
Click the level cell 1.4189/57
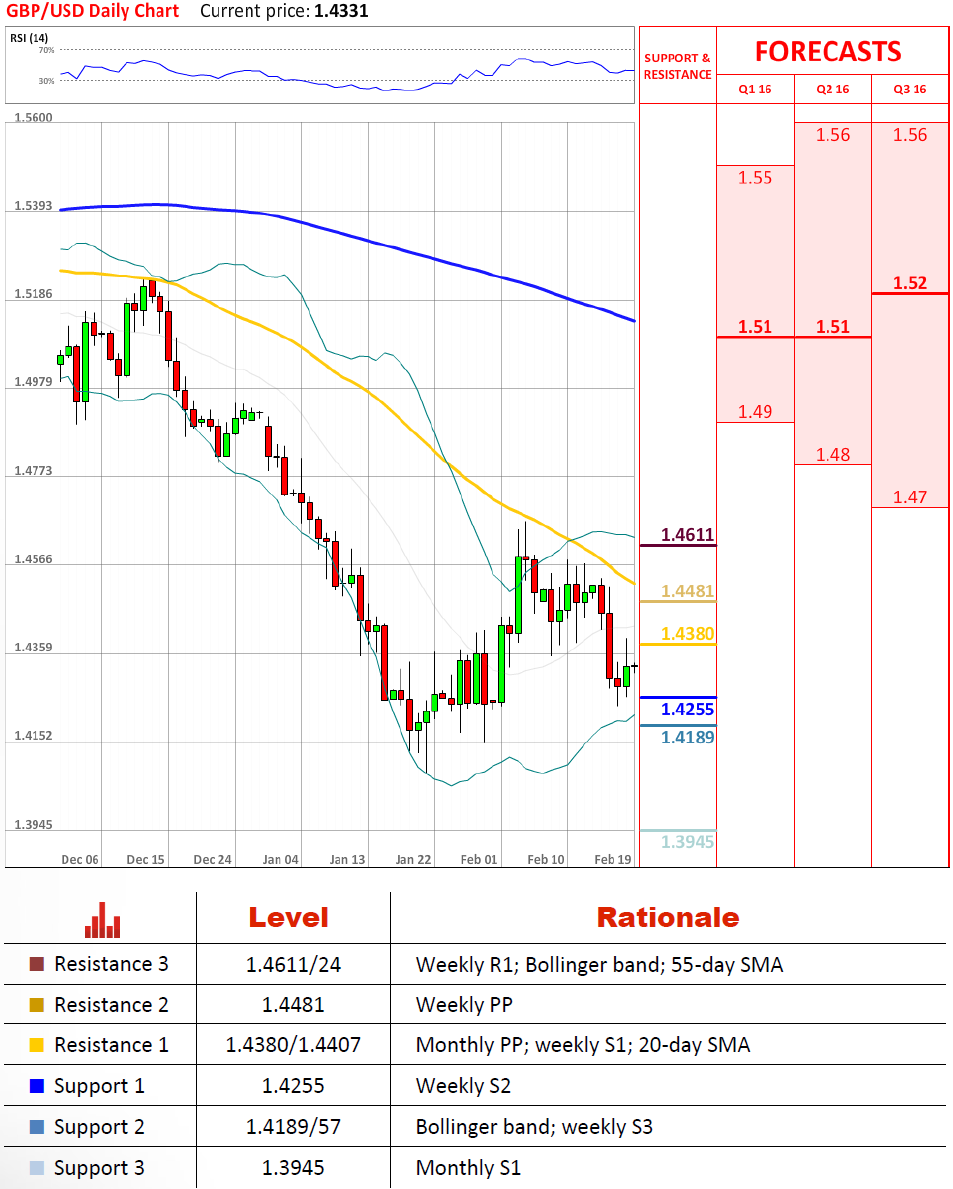click(x=293, y=1127)
